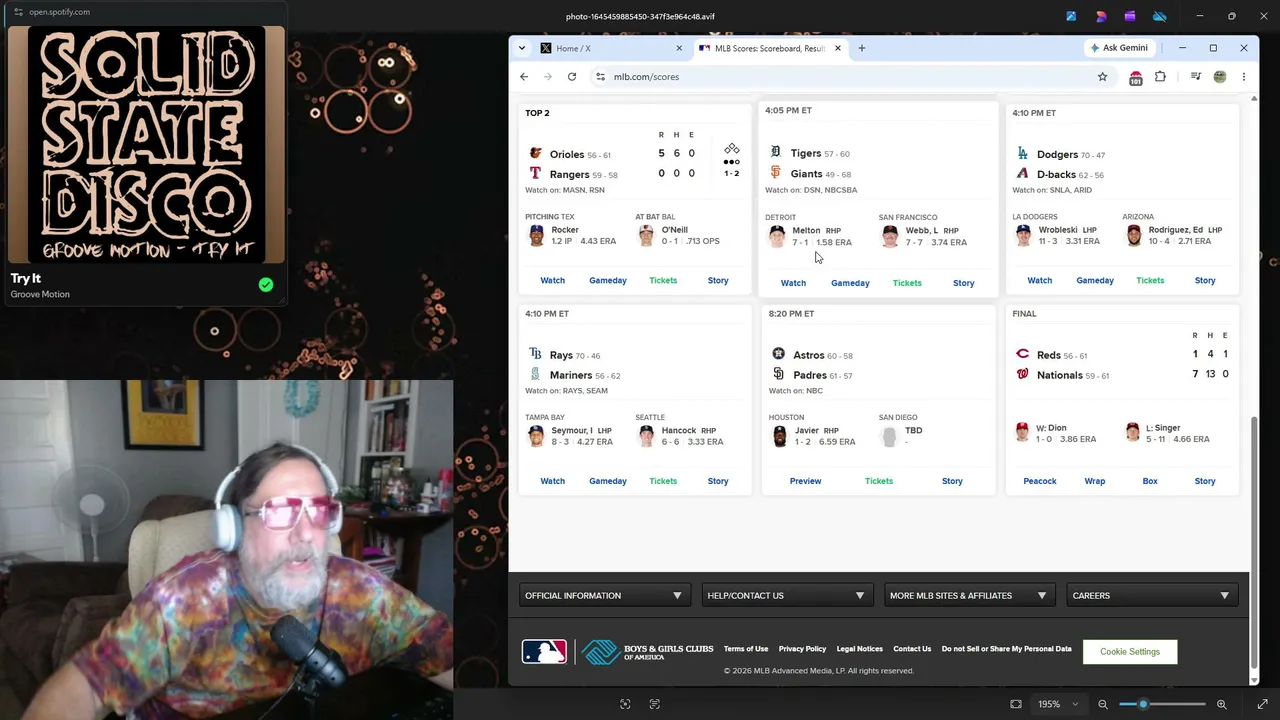Expand More MLB Sites & Affiliates section

[x=968, y=596]
